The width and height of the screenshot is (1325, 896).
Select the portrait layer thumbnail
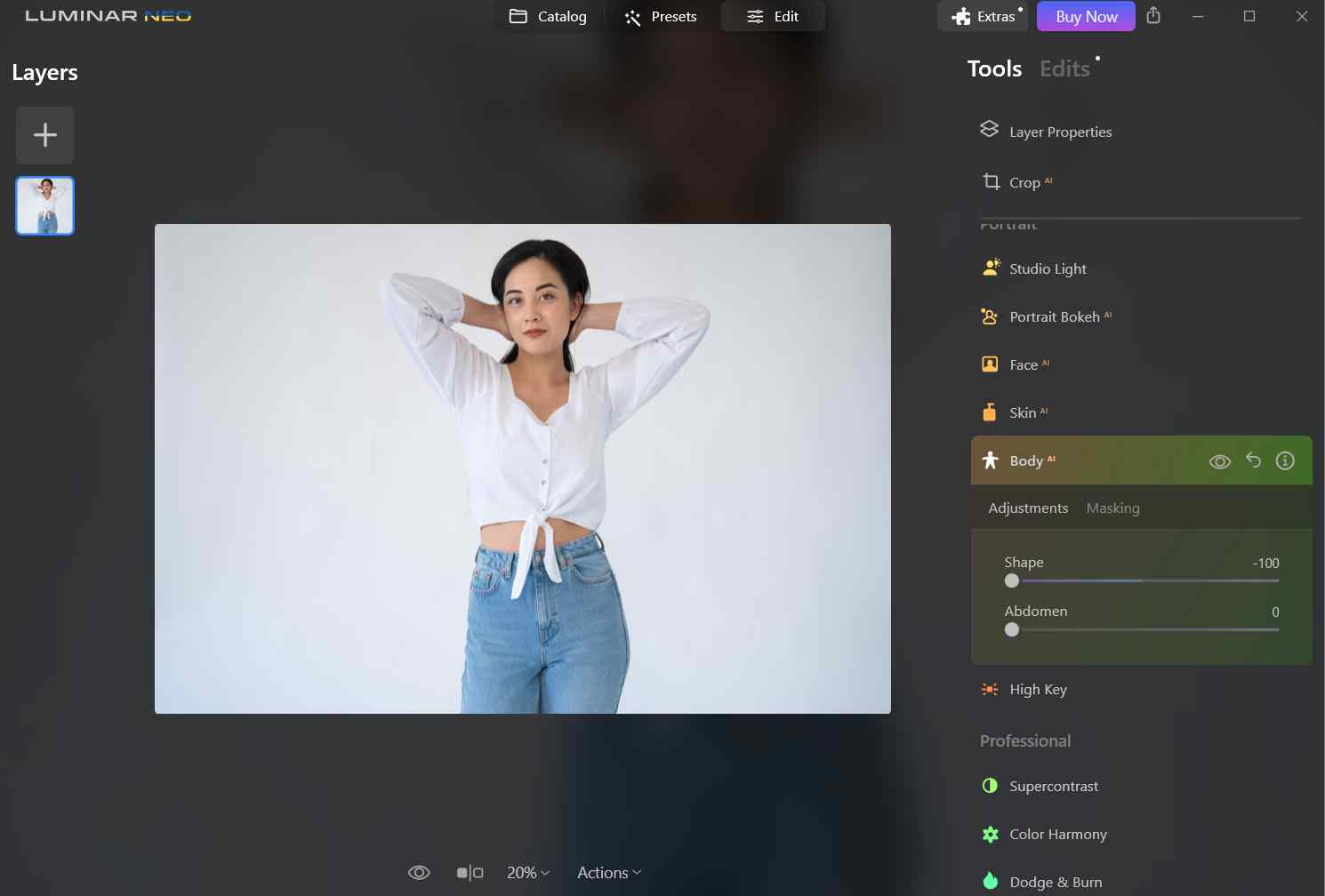tap(45, 206)
